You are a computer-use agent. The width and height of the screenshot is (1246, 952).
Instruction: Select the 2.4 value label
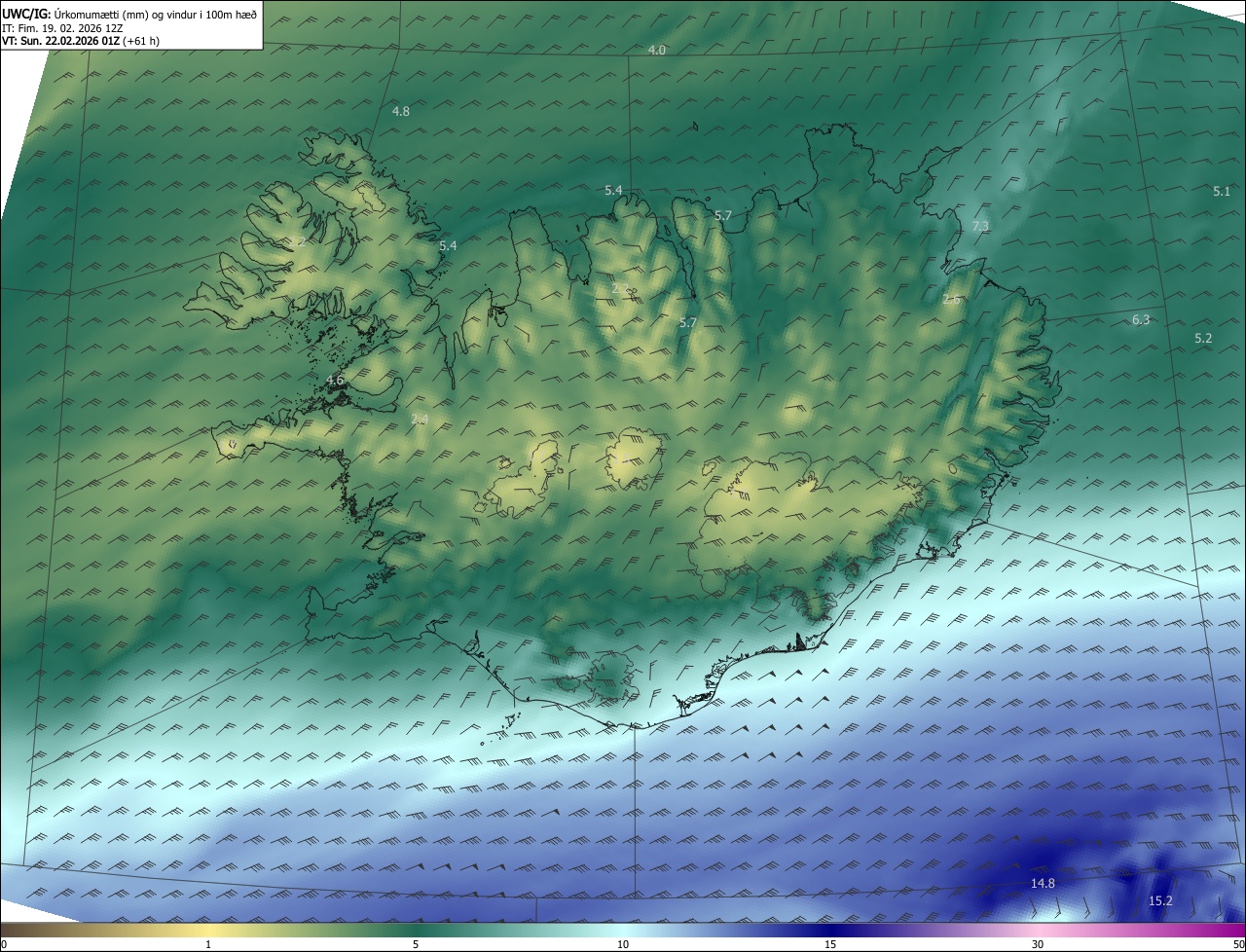tap(420, 420)
